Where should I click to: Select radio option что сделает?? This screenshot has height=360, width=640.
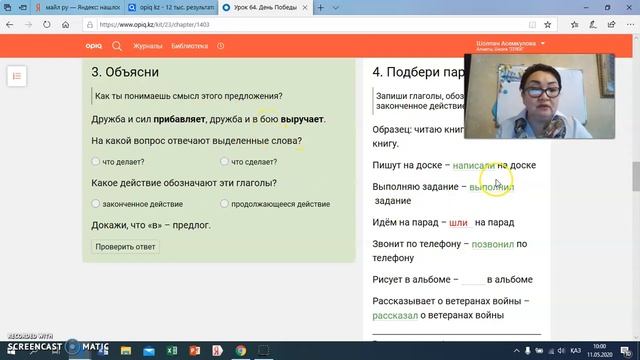click(224, 161)
